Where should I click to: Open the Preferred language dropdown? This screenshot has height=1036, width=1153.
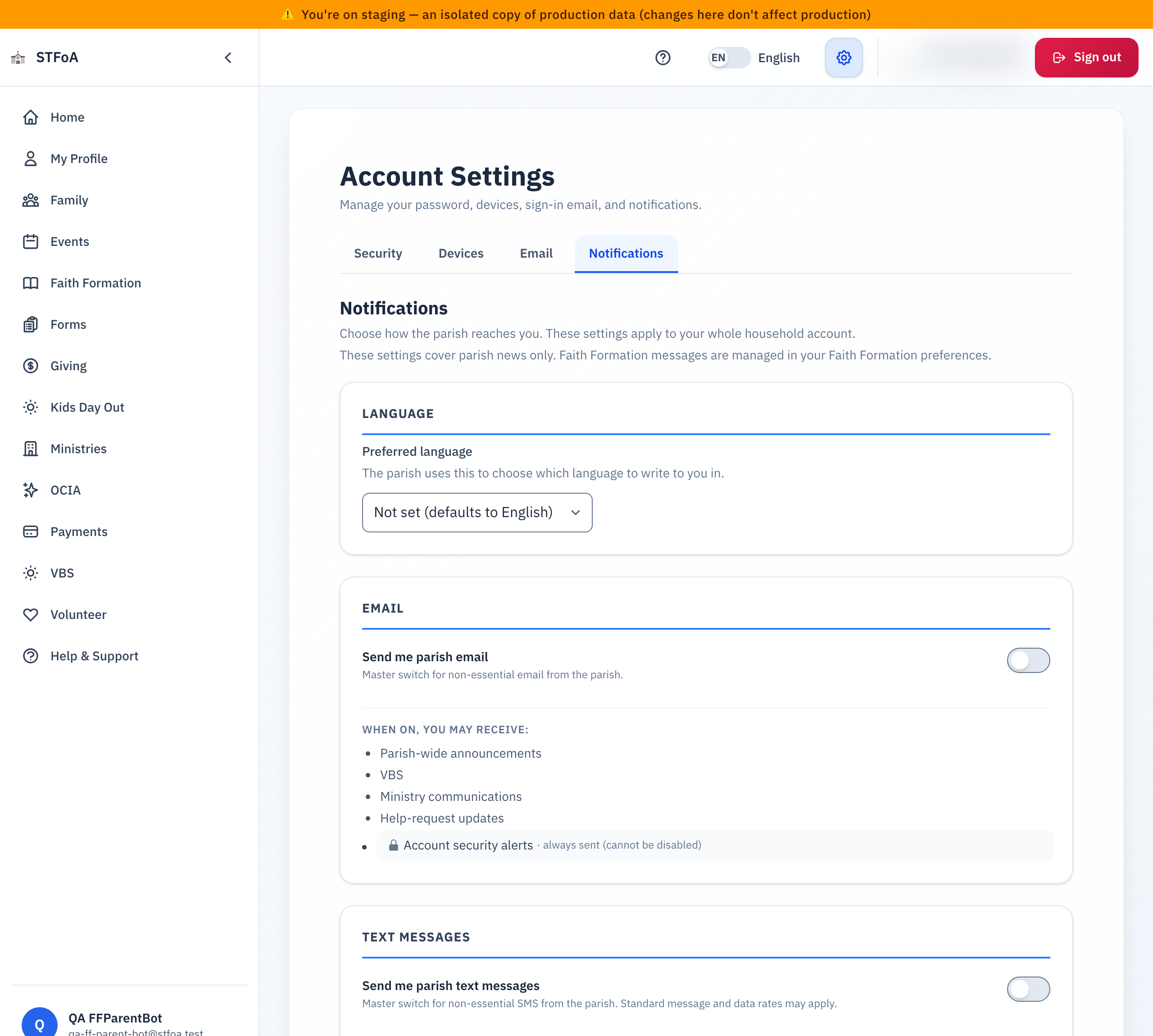pyautogui.click(x=477, y=512)
